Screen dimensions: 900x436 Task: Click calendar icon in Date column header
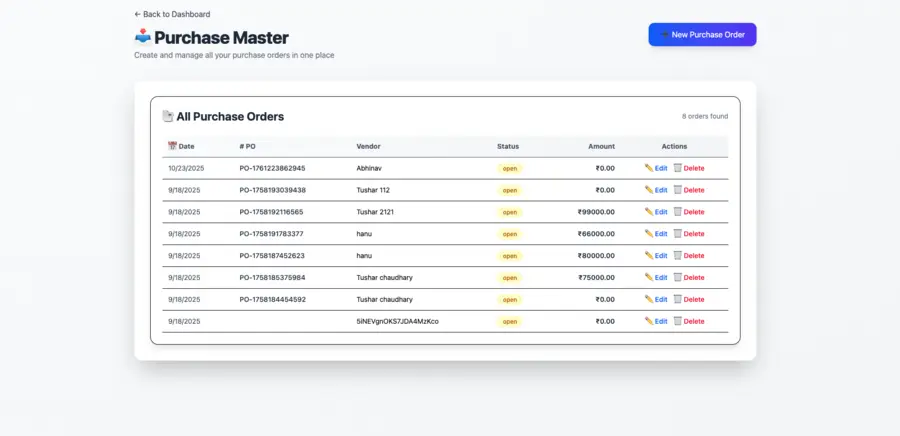pos(172,146)
